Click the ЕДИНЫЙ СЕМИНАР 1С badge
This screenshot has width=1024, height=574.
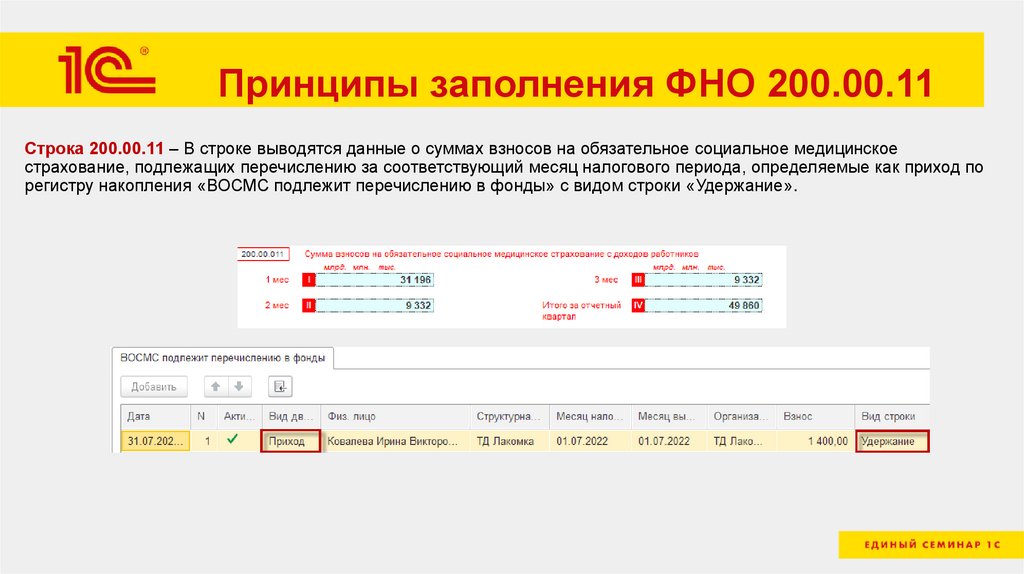coord(931,544)
